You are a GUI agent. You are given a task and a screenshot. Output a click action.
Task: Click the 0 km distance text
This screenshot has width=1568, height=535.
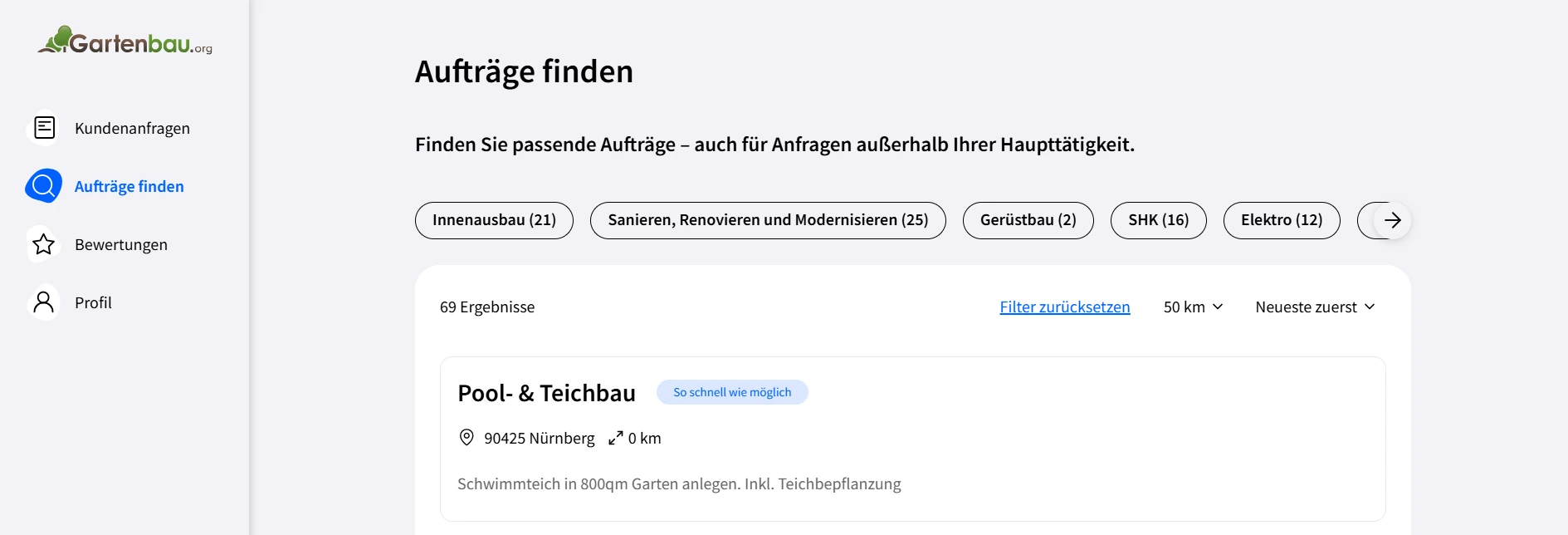(645, 438)
